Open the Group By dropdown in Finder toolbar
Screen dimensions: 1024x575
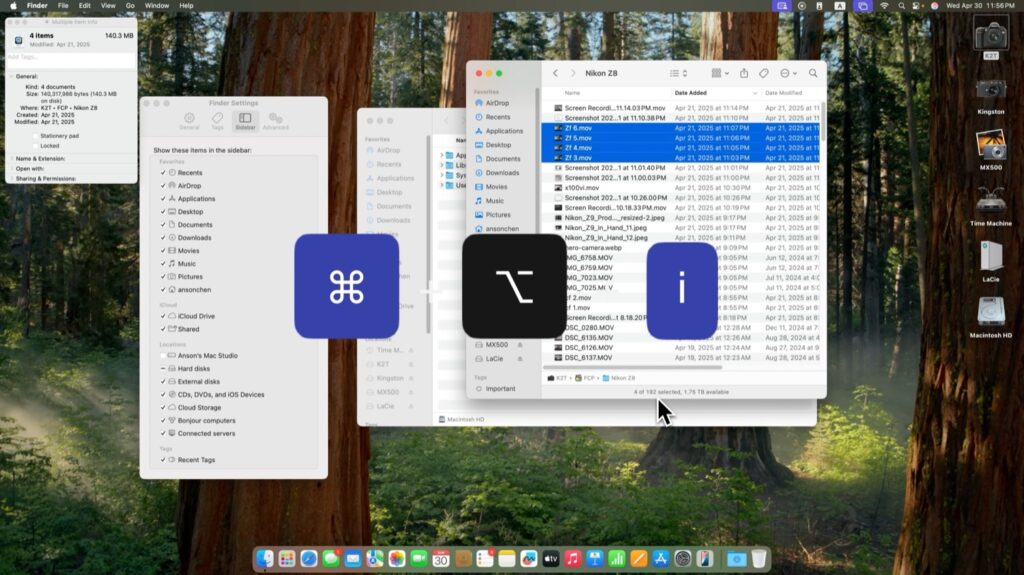pos(720,73)
